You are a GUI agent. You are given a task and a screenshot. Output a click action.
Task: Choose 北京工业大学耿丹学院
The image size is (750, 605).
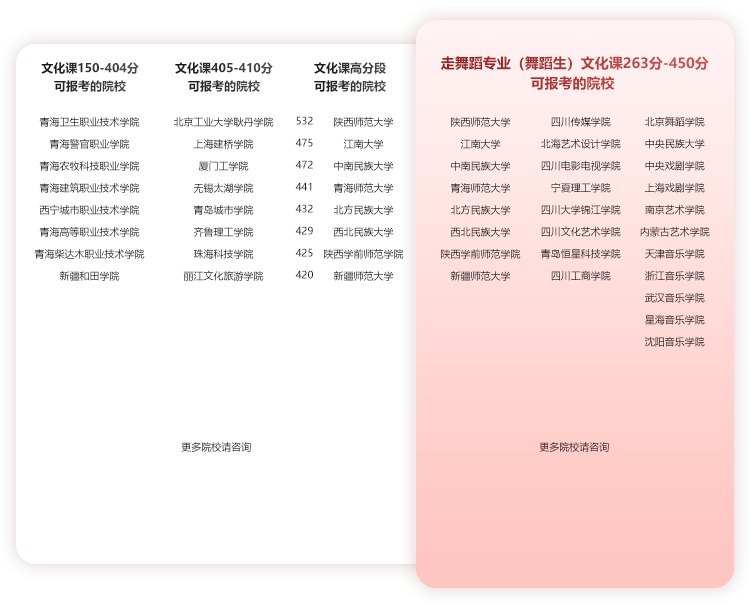[223, 122]
